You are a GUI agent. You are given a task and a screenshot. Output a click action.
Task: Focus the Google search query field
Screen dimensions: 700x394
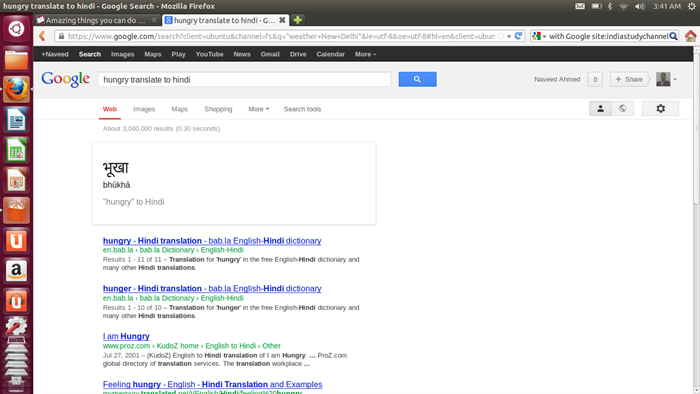(244, 79)
